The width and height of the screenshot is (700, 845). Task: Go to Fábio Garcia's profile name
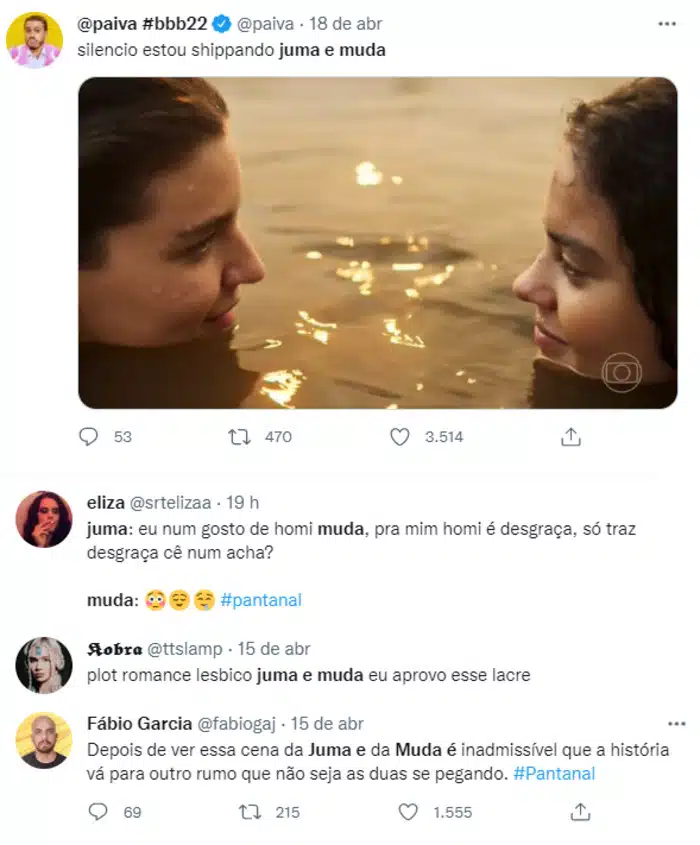139,723
